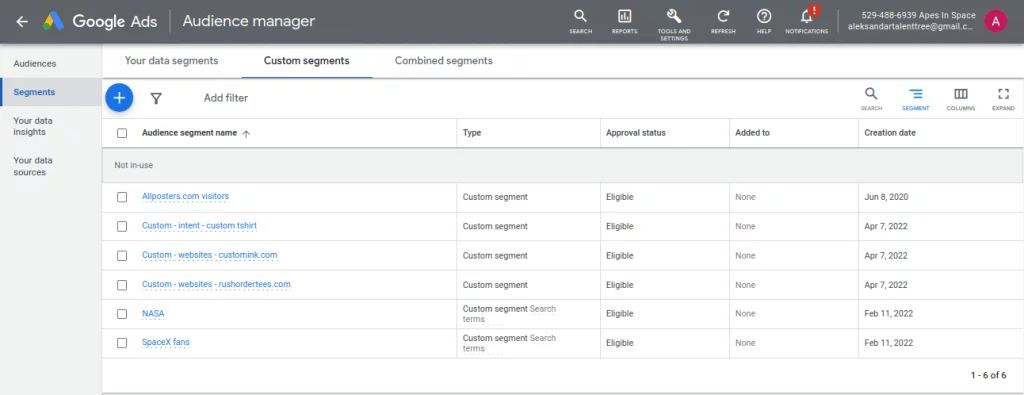Viewport: 1024px width, 395px height.
Task: Open the SpaceX fans segment link
Action: (166, 342)
